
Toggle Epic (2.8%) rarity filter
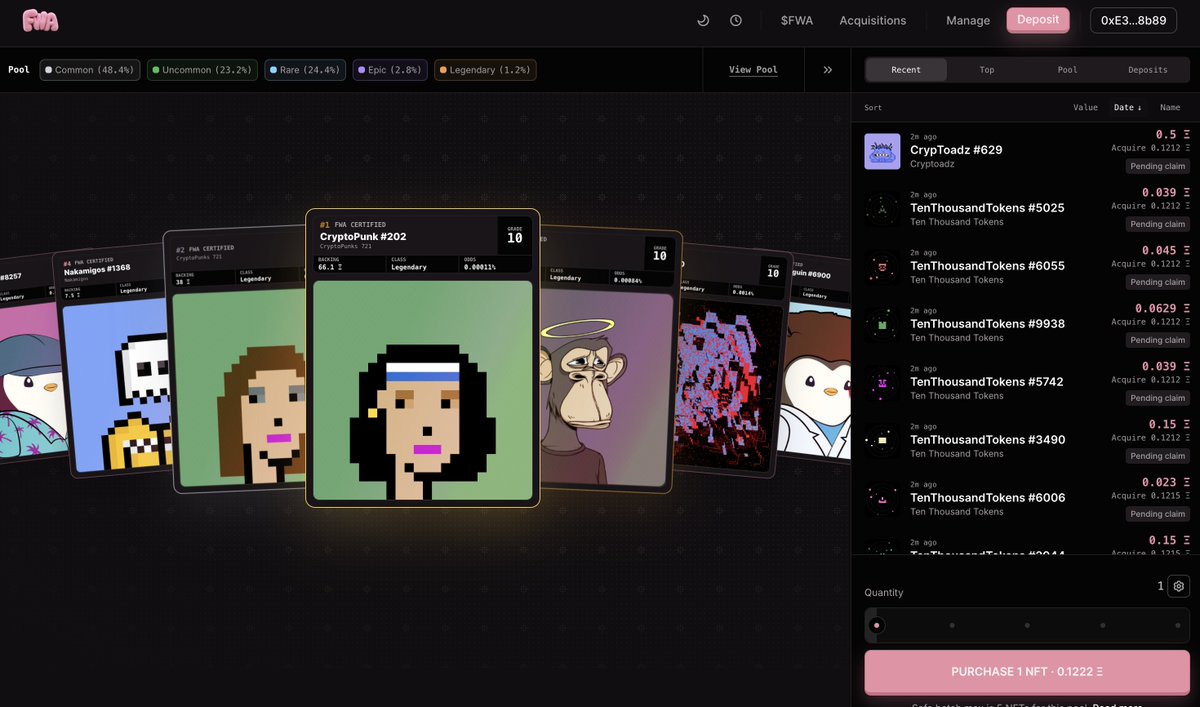pos(390,70)
